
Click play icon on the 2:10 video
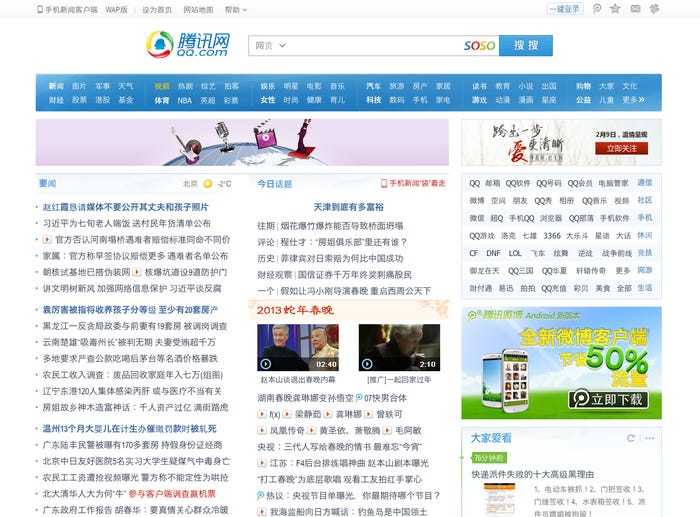click(x=367, y=364)
